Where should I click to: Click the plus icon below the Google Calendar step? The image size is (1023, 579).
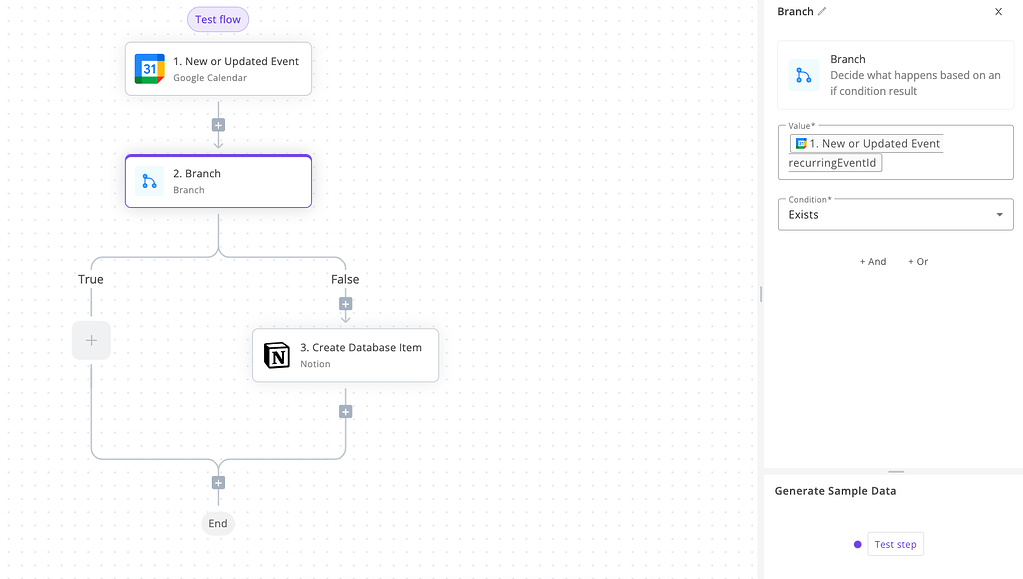tap(218, 125)
